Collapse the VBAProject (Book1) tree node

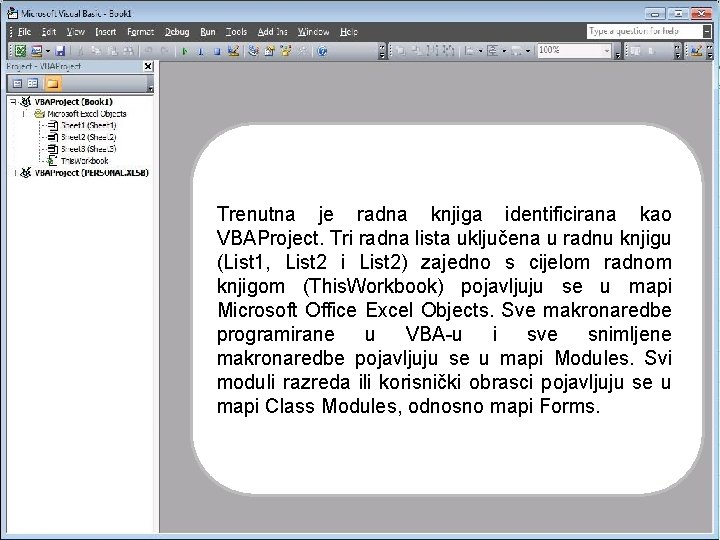pyautogui.click(x=13, y=102)
